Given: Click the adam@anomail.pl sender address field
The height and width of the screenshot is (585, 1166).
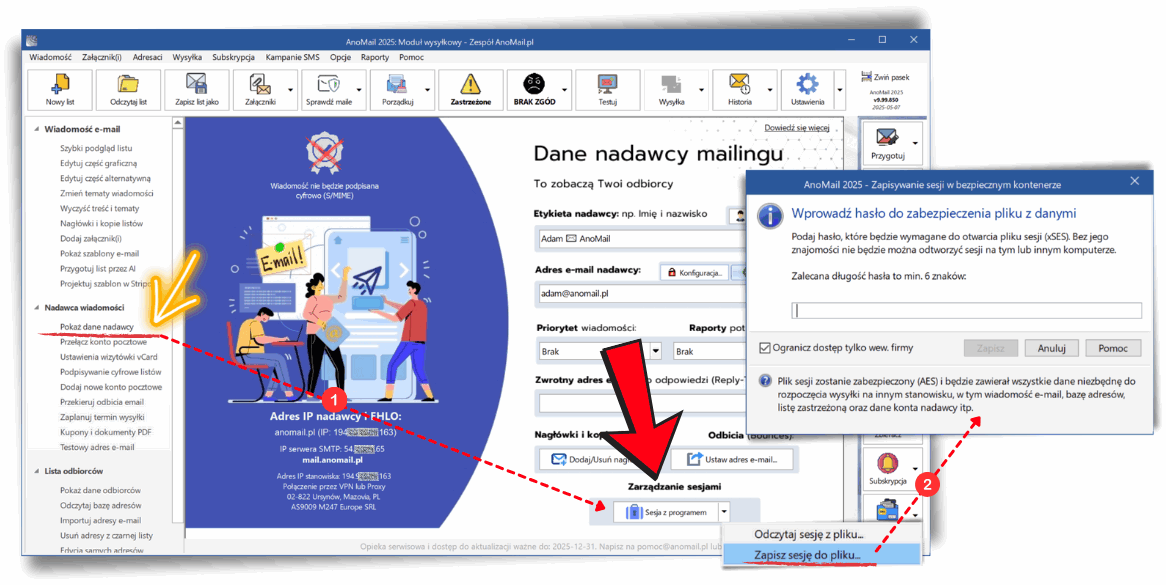Looking at the screenshot, I should [642, 294].
